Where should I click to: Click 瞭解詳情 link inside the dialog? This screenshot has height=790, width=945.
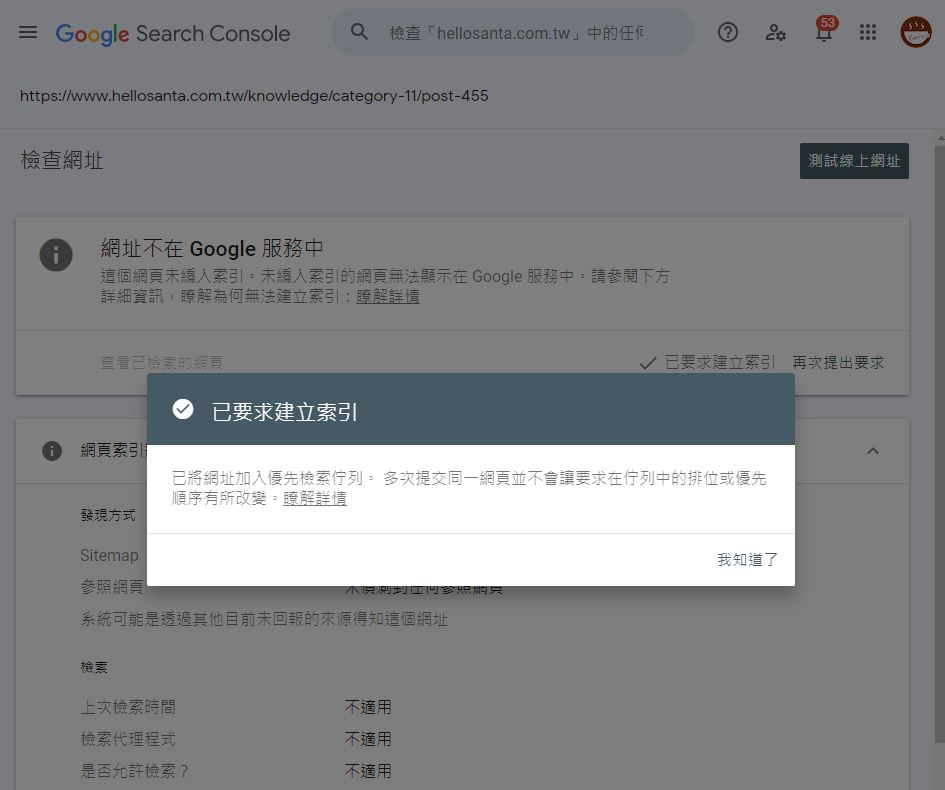coord(315,499)
